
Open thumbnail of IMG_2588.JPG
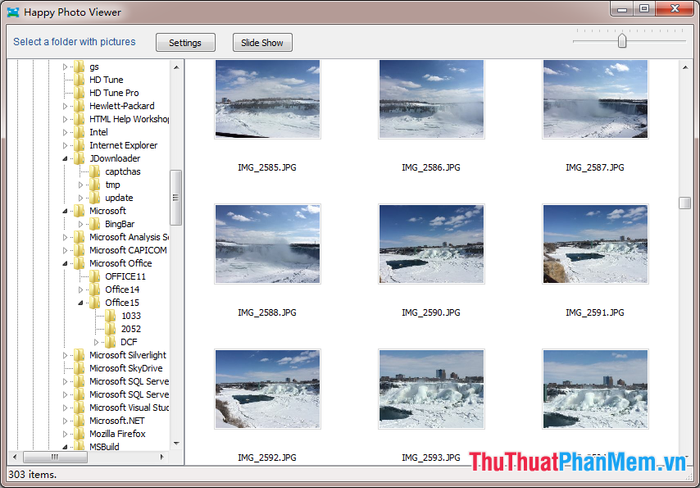point(267,244)
